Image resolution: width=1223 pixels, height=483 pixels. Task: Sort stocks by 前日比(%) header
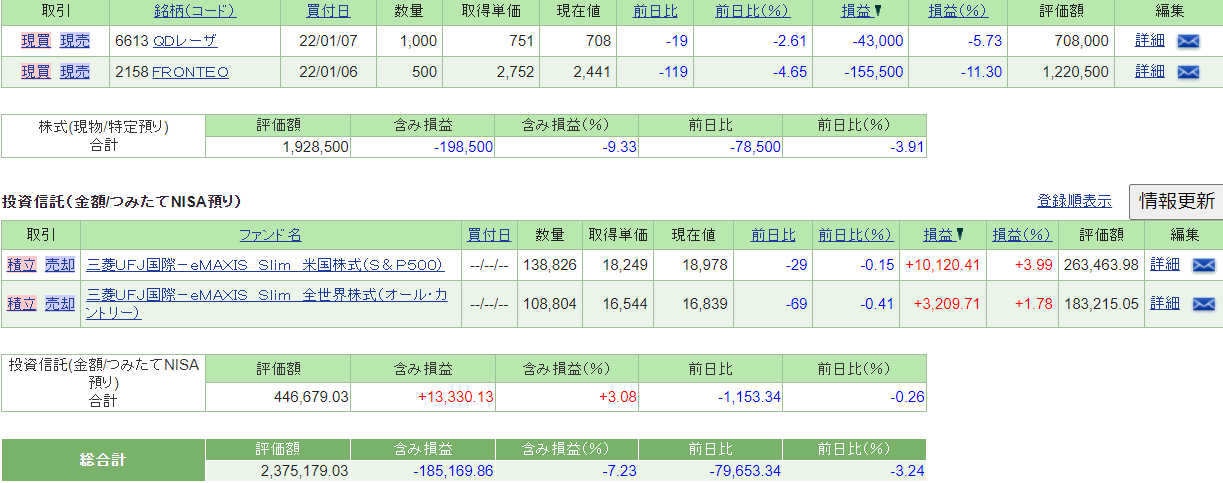752,12
